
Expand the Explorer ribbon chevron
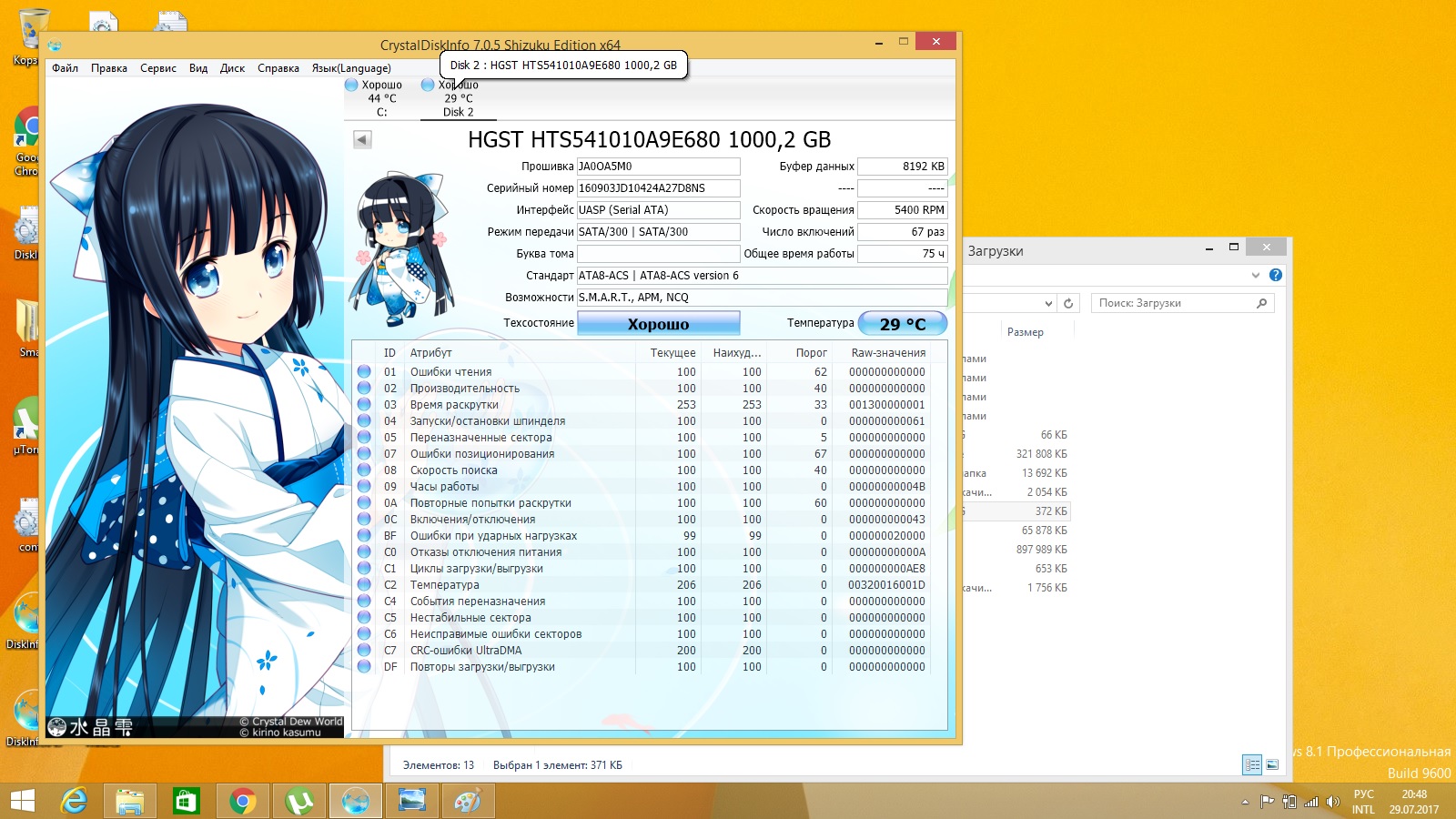1256,275
